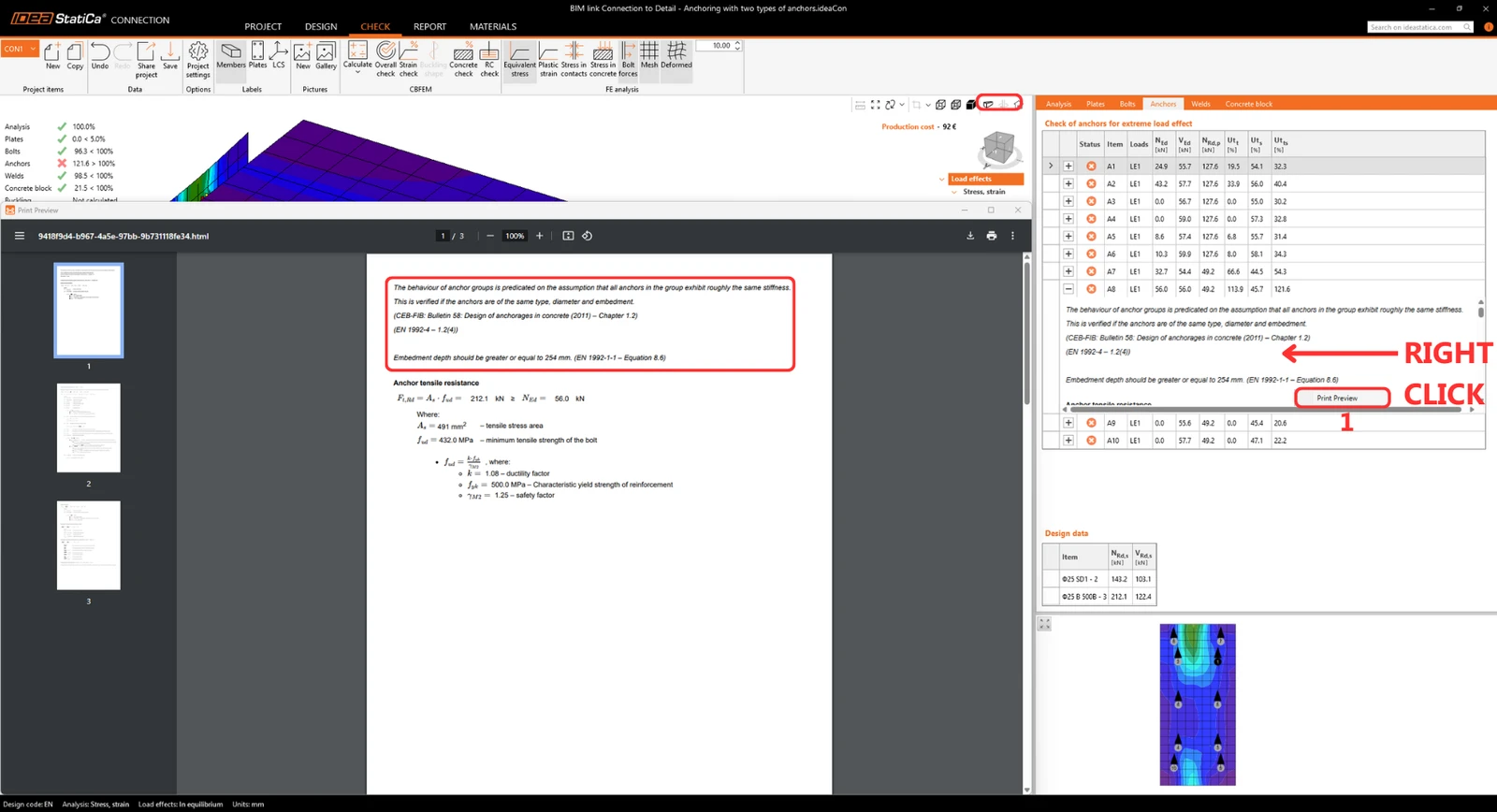This screenshot has width=1497, height=812.
Task: Increase the deformation scale value stepper
Action: coord(737,42)
